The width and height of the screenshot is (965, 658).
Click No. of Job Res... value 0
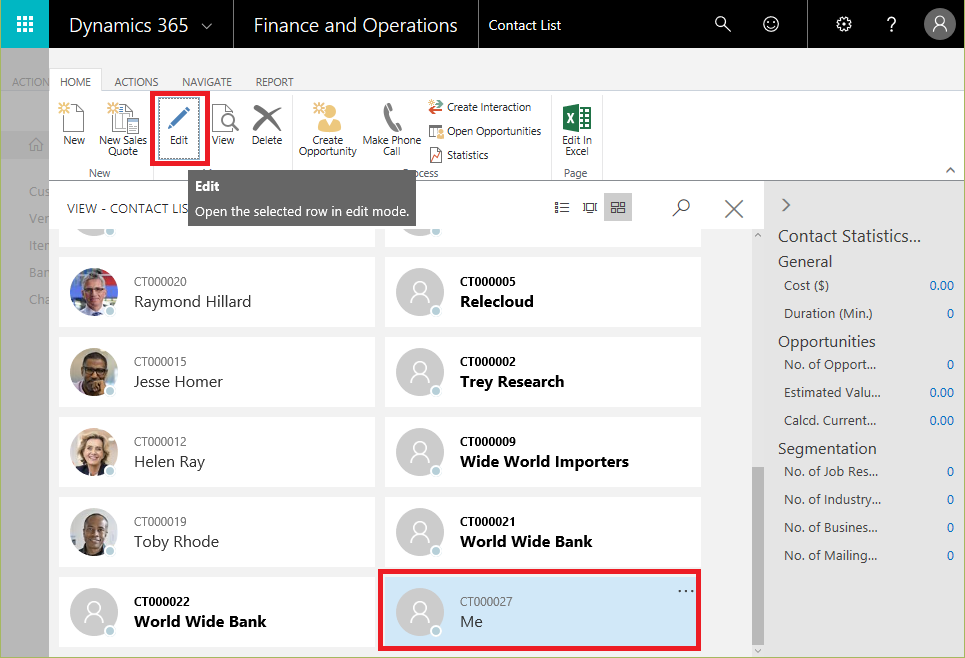(x=950, y=471)
